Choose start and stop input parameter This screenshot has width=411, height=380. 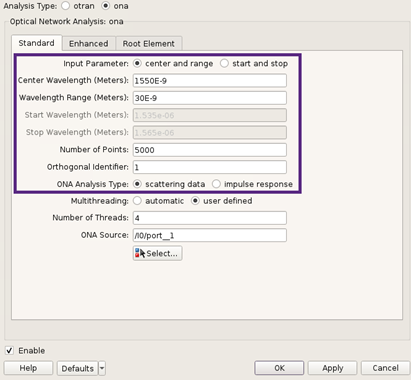tap(224, 63)
